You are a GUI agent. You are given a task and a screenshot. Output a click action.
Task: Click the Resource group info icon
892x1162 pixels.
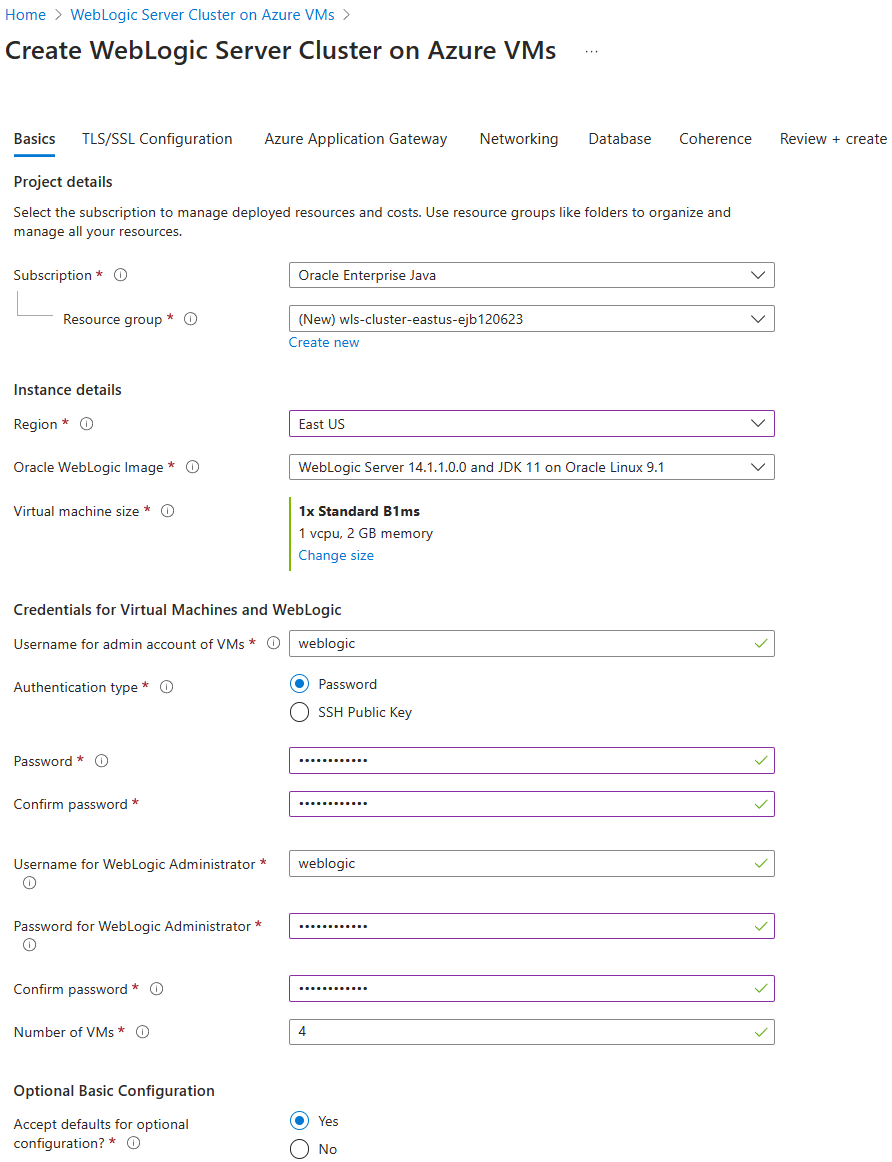point(191,319)
